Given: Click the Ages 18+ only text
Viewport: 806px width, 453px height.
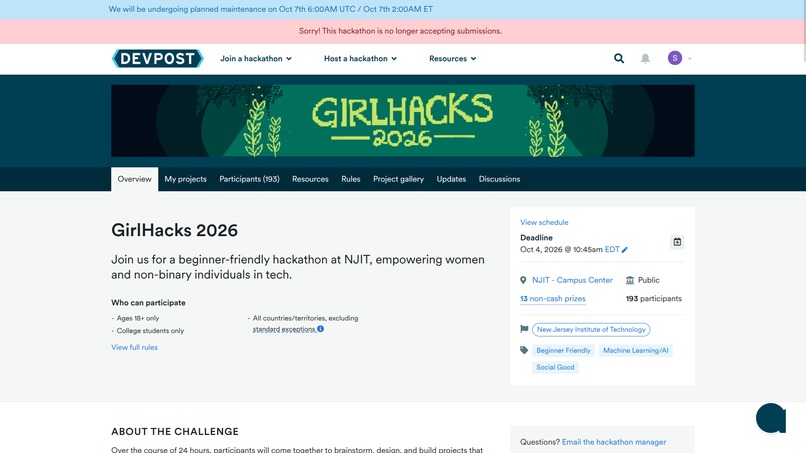Looking at the screenshot, I should click(x=138, y=318).
